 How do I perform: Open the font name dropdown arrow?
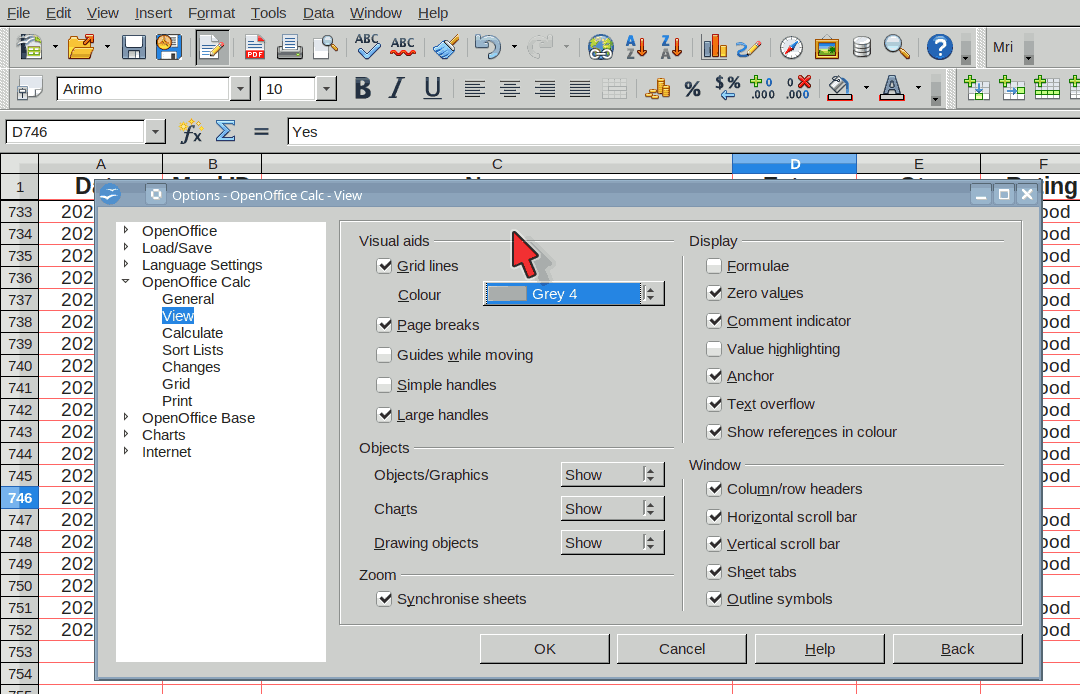pos(240,89)
